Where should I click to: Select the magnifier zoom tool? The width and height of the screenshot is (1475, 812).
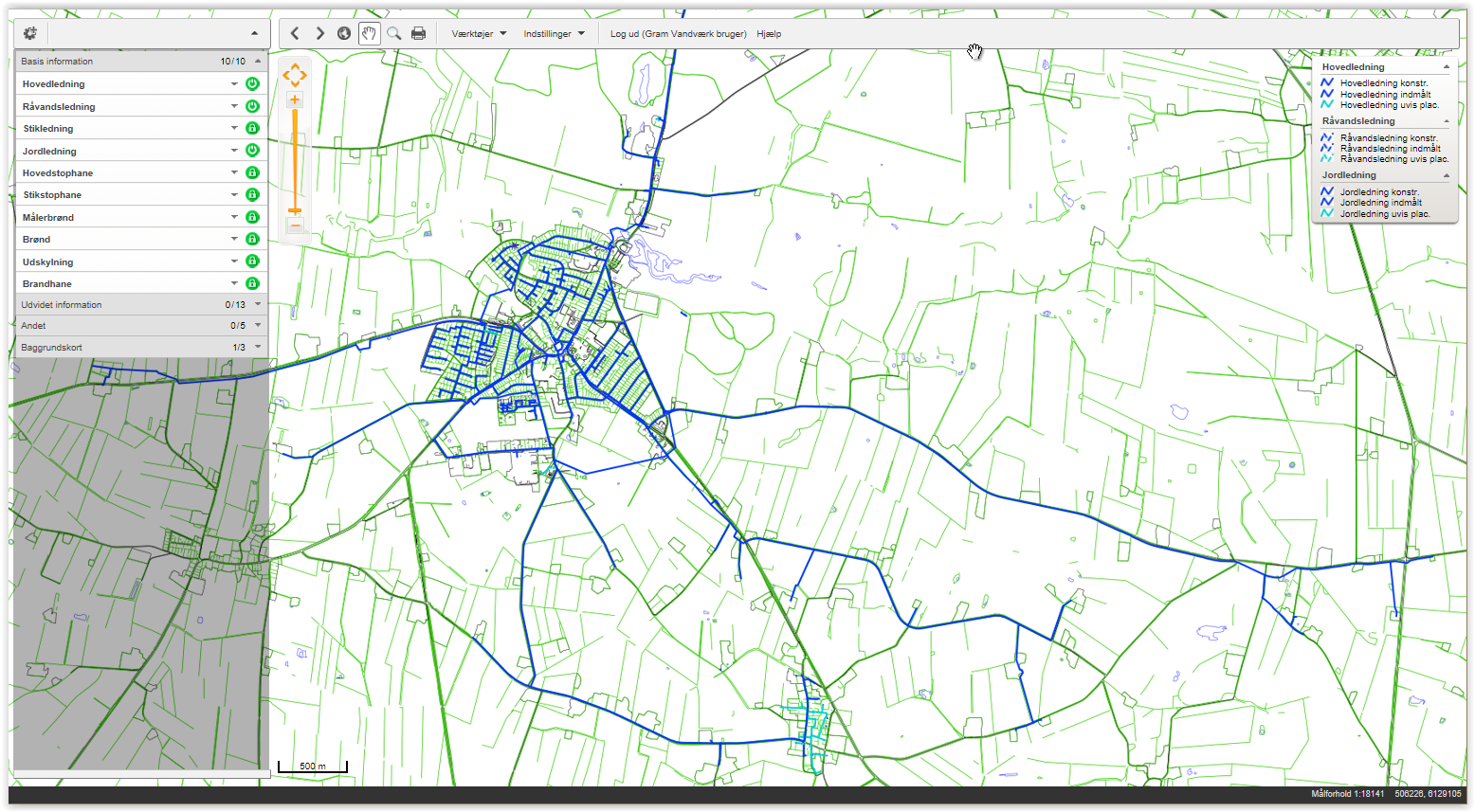tap(393, 33)
